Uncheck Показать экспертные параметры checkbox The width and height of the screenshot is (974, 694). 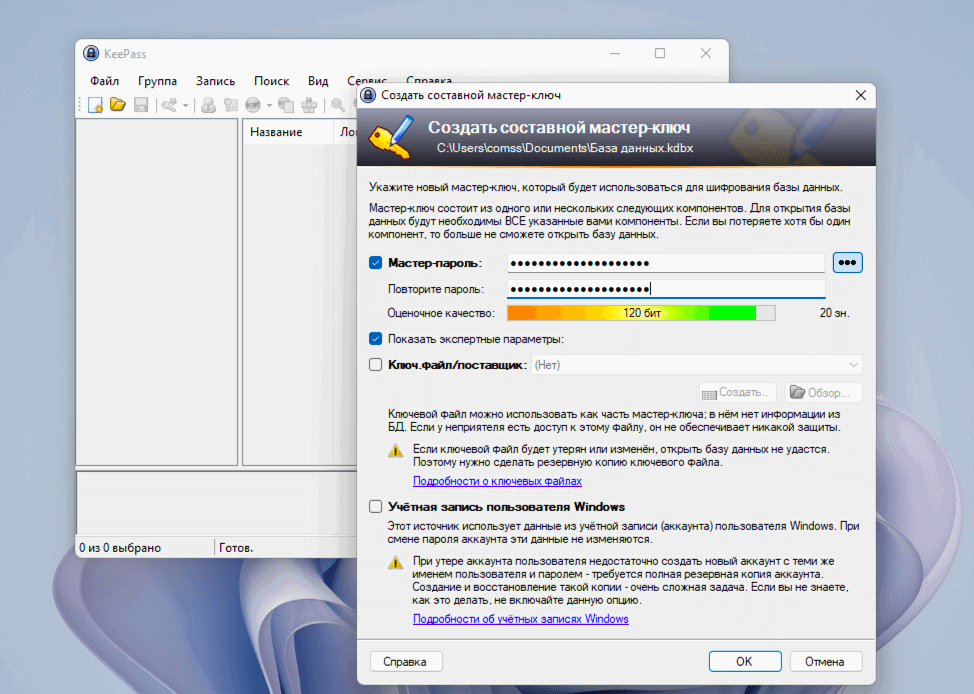(x=375, y=339)
